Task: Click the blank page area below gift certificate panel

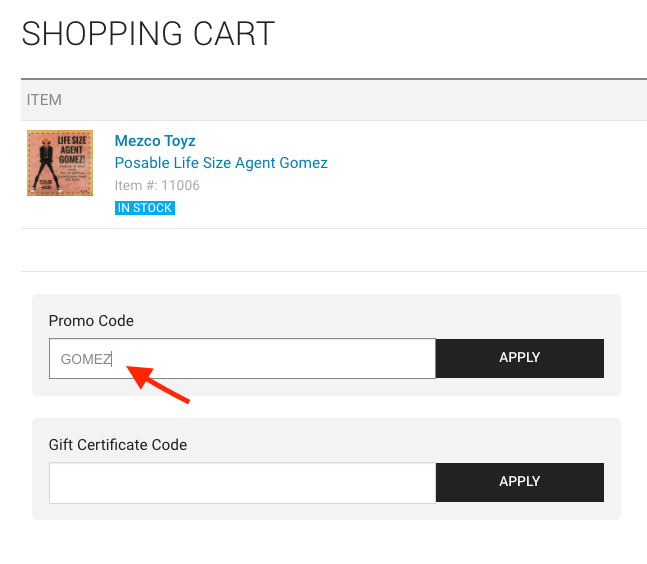Action: click(x=324, y=542)
